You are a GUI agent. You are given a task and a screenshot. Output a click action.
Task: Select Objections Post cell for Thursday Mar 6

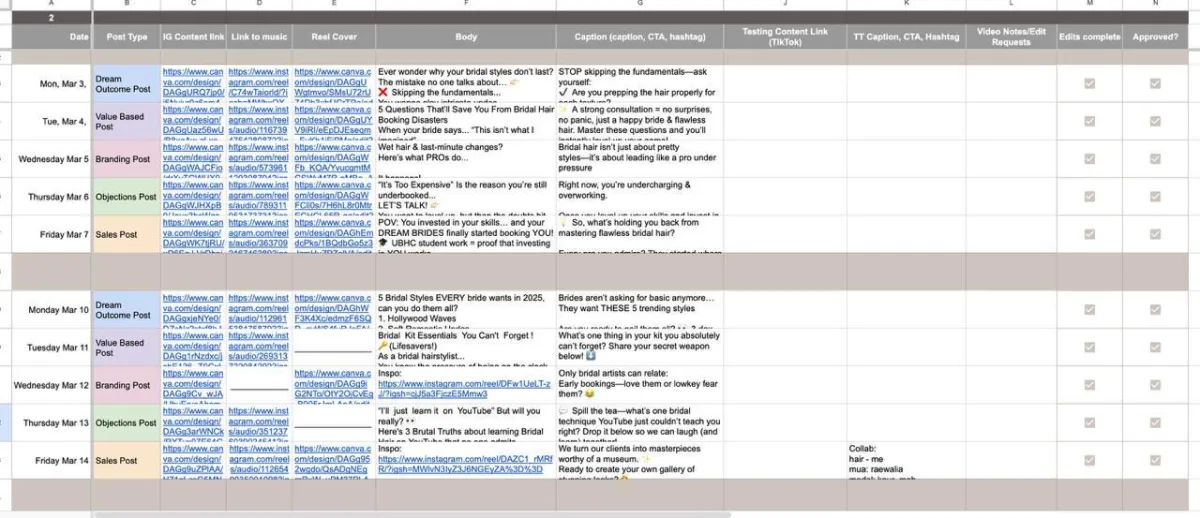126,197
